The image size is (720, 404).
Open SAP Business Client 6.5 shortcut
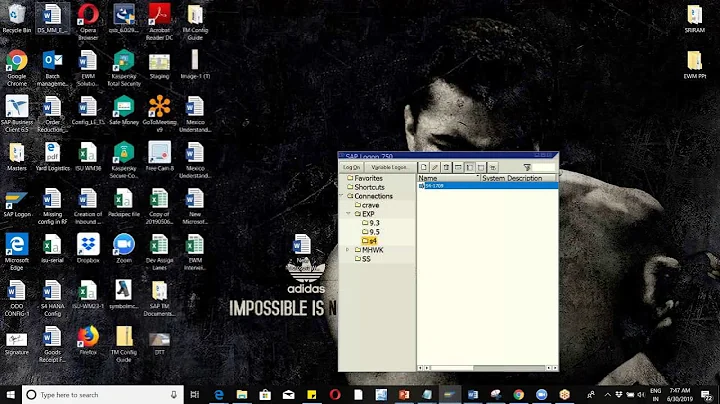pyautogui.click(x=17, y=114)
